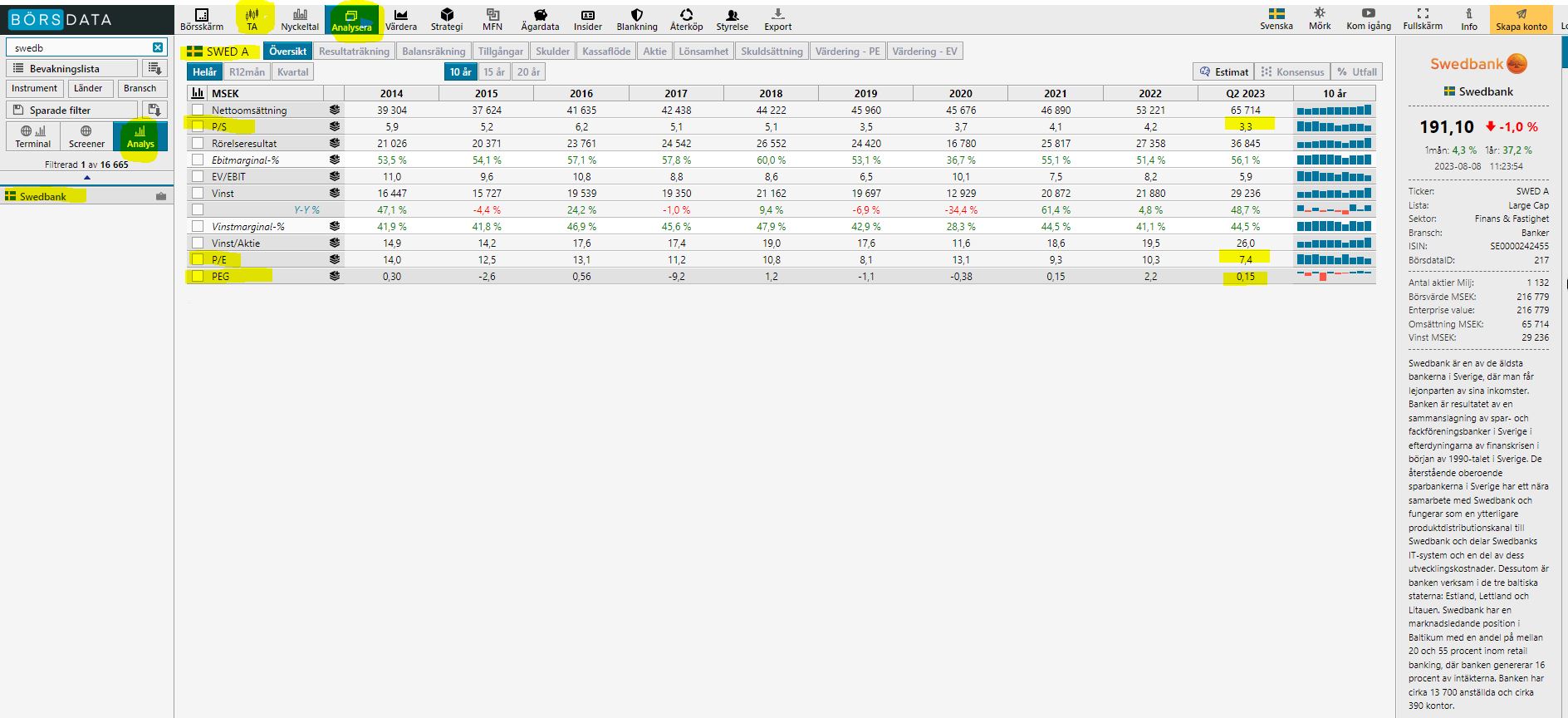Toggle the Konsensus button
Image resolution: width=1568 pixels, height=718 pixels.
(1292, 72)
